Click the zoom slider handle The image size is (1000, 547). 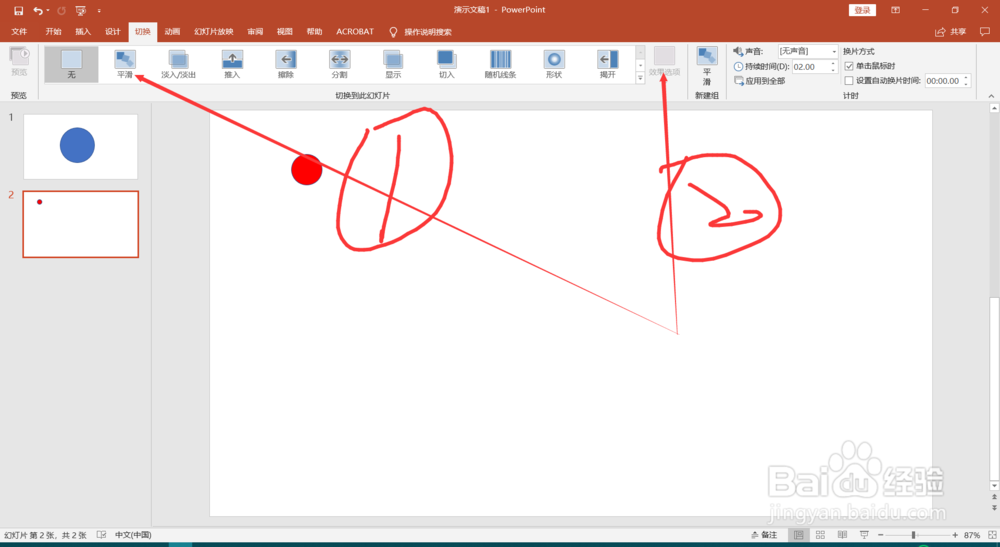click(x=913, y=535)
